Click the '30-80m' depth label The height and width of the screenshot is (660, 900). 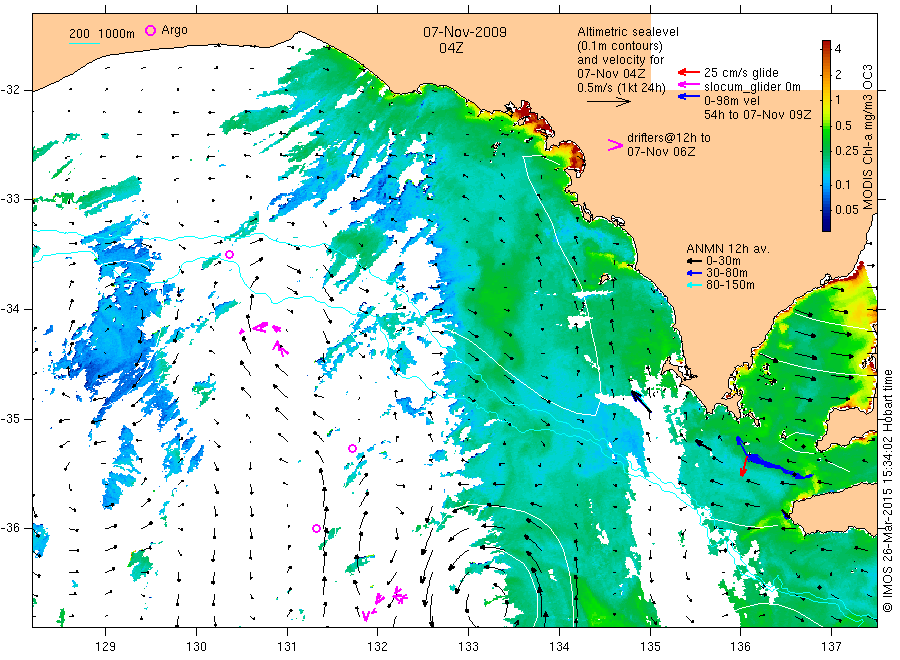727,273
